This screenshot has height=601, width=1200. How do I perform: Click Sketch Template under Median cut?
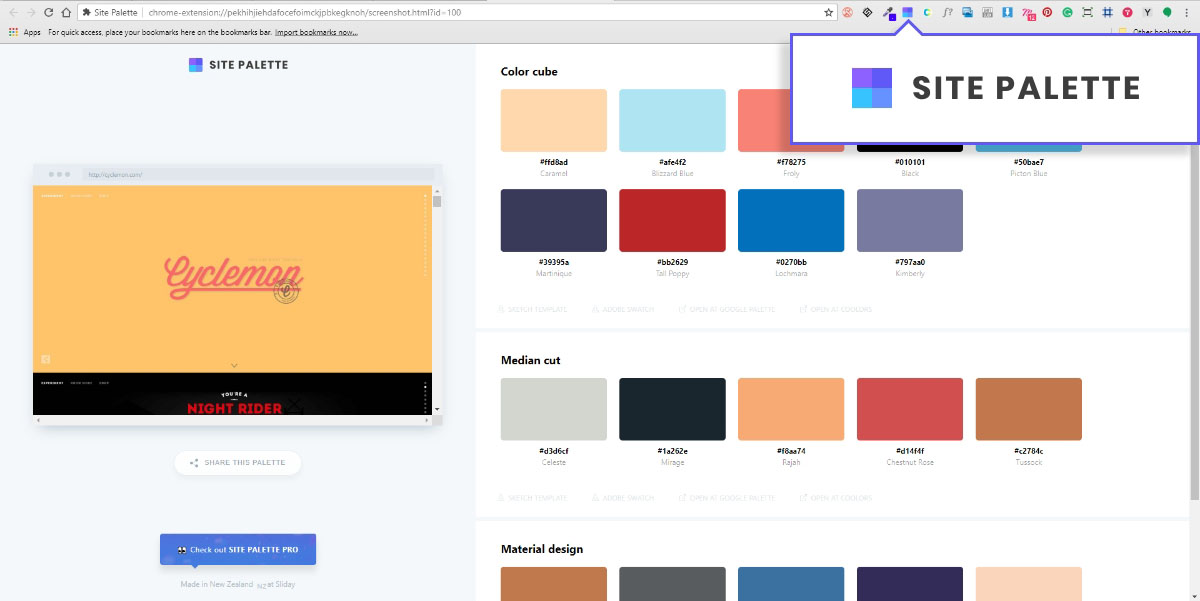[x=533, y=498]
